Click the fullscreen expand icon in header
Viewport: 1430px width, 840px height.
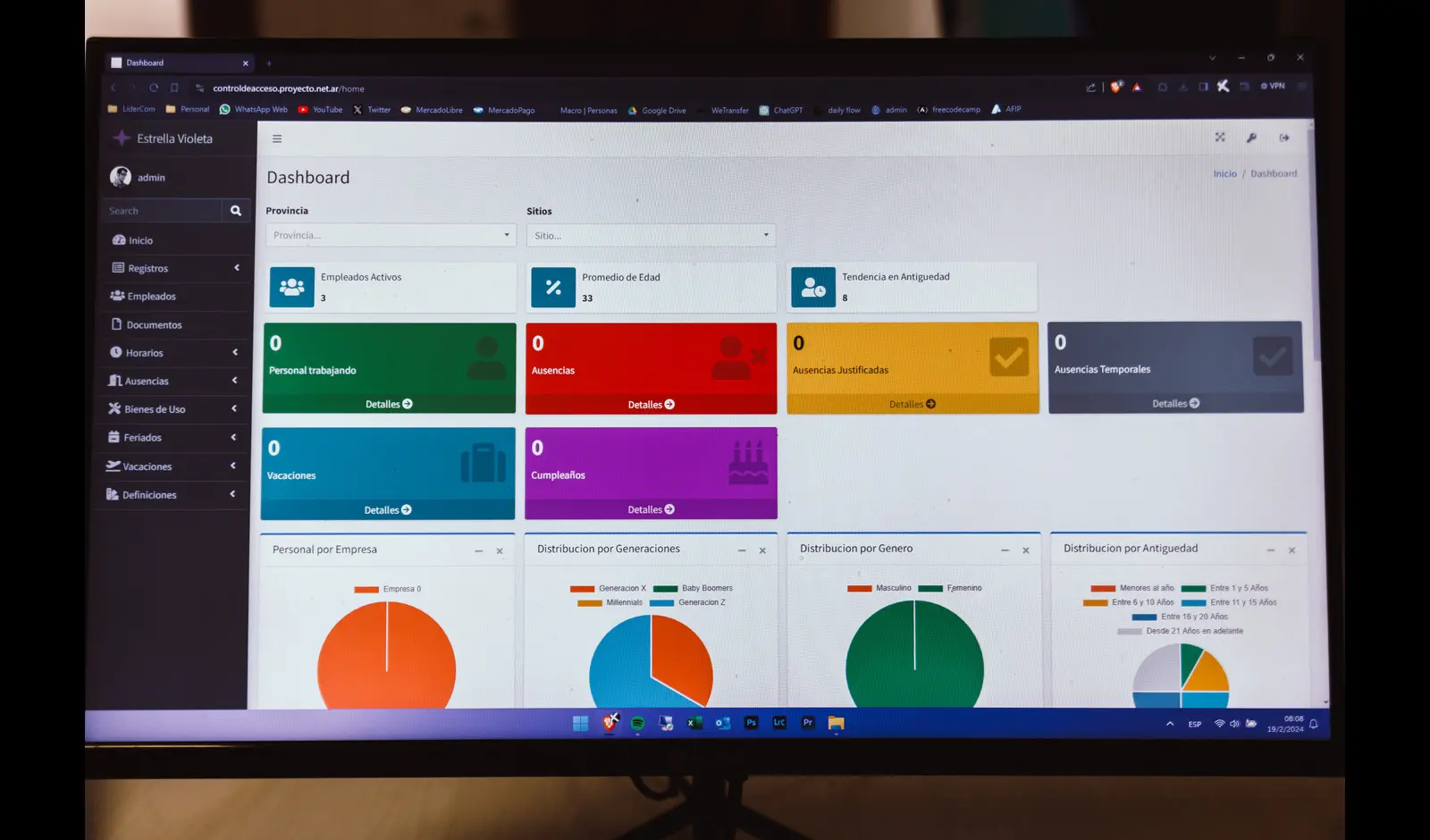(1220, 138)
